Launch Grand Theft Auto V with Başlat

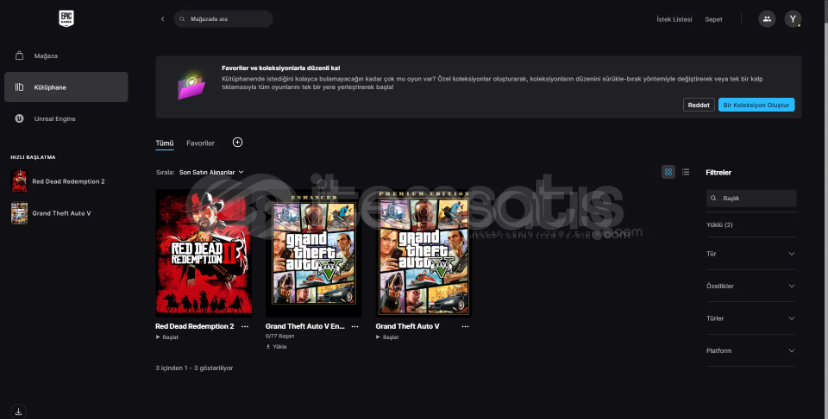(x=387, y=337)
